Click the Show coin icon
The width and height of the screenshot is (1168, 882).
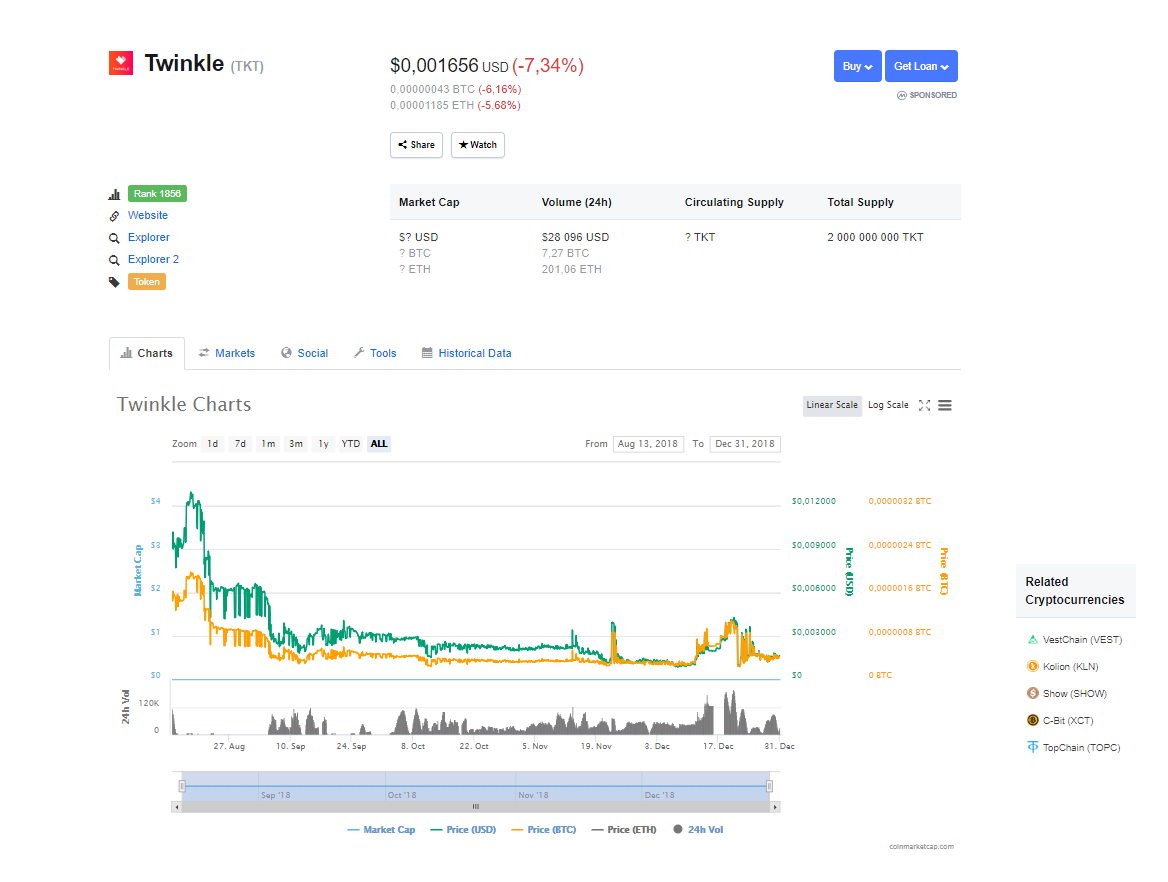1032,694
